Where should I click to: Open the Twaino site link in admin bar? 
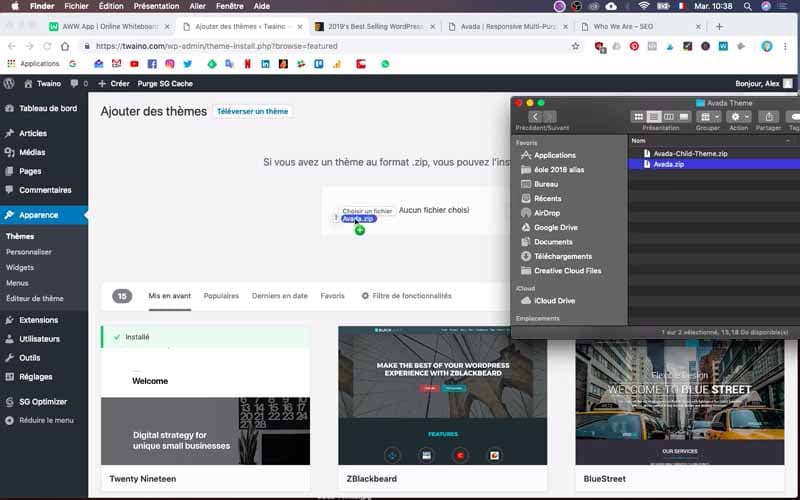click(x=43, y=84)
